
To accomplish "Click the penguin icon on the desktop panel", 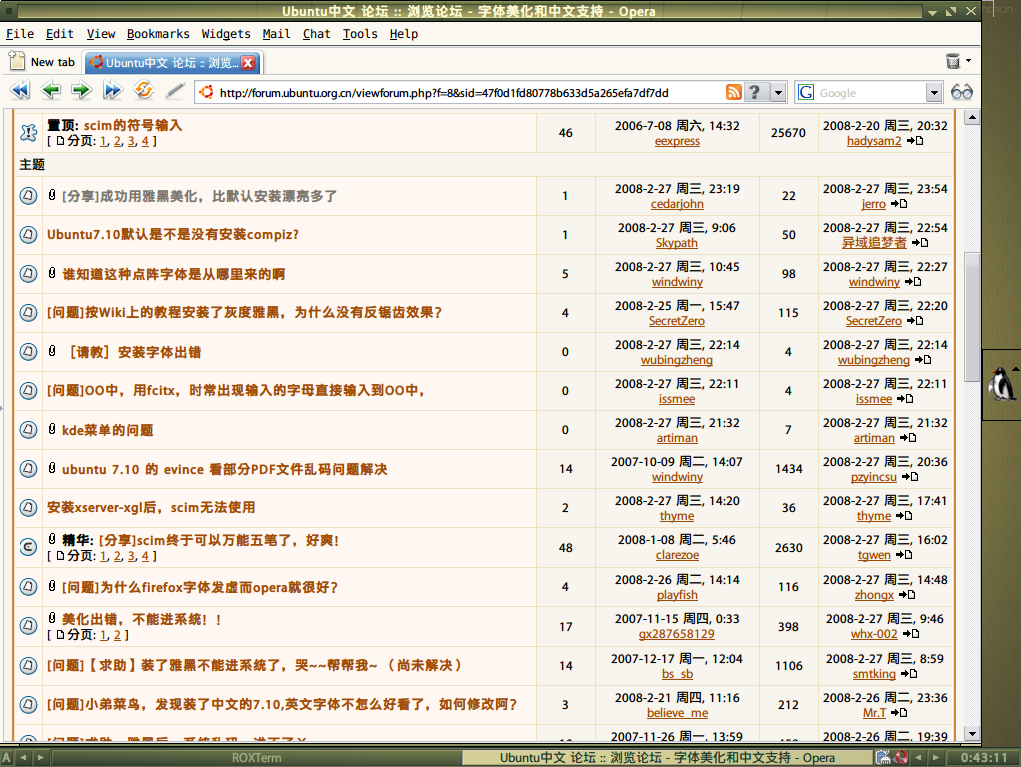I will [x=1001, y=384].
